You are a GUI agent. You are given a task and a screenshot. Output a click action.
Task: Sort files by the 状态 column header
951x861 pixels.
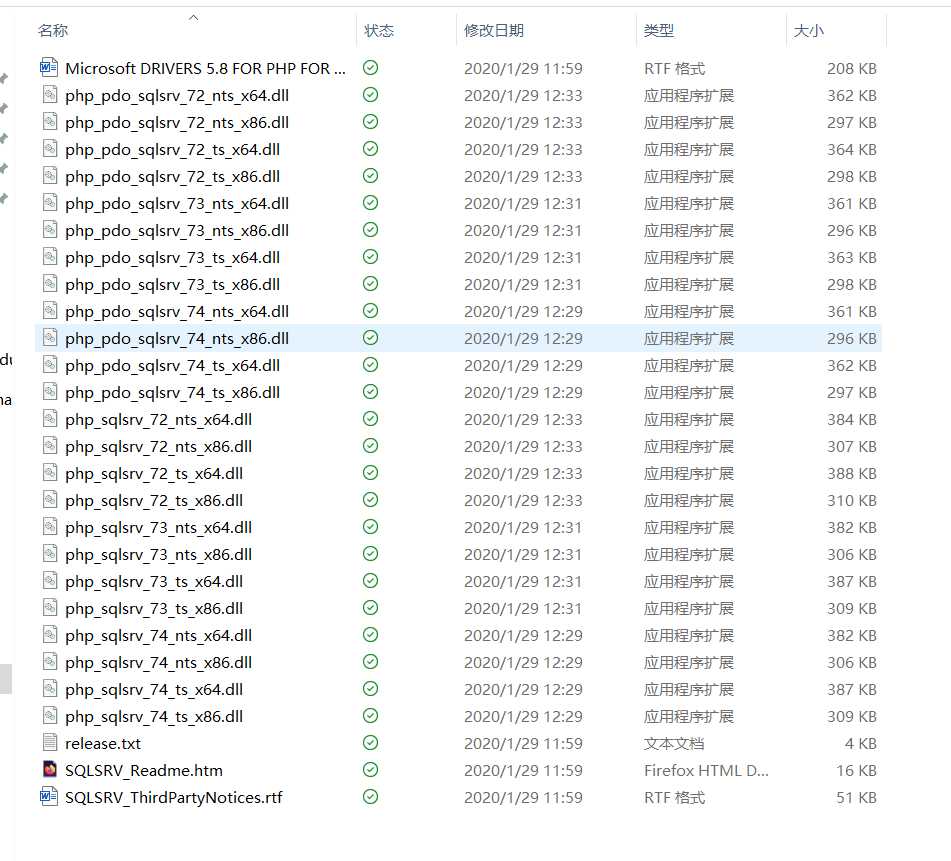379,30
